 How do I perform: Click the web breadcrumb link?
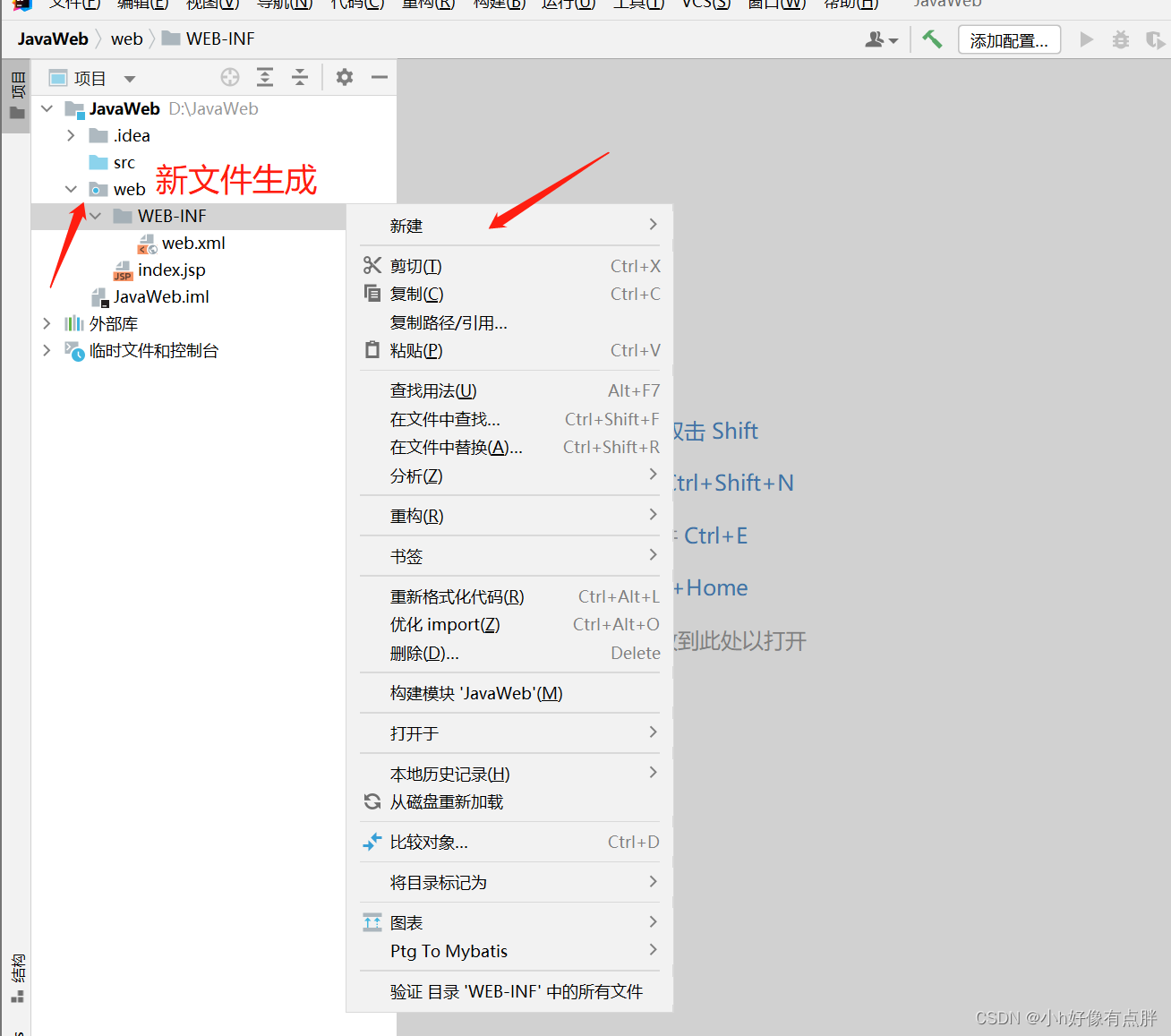(126, 39)
